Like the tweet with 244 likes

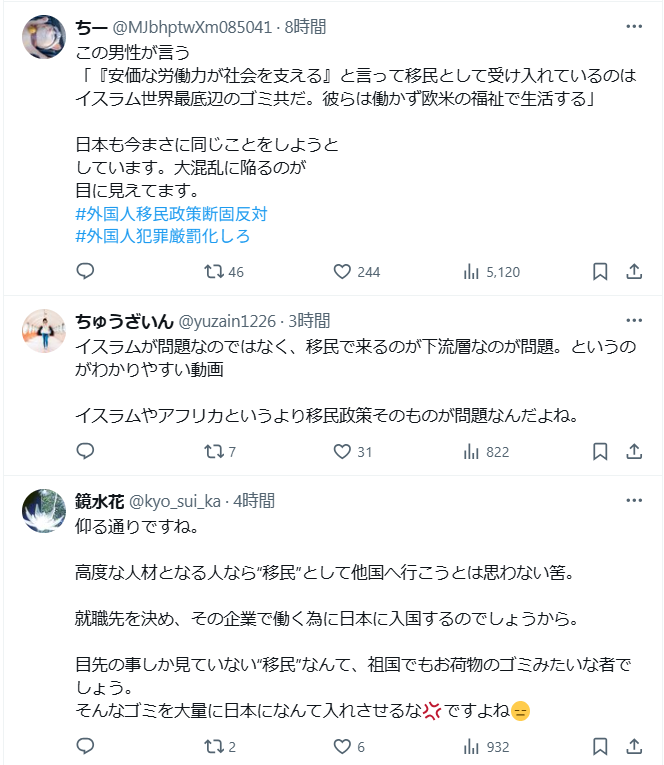point(342,271)
